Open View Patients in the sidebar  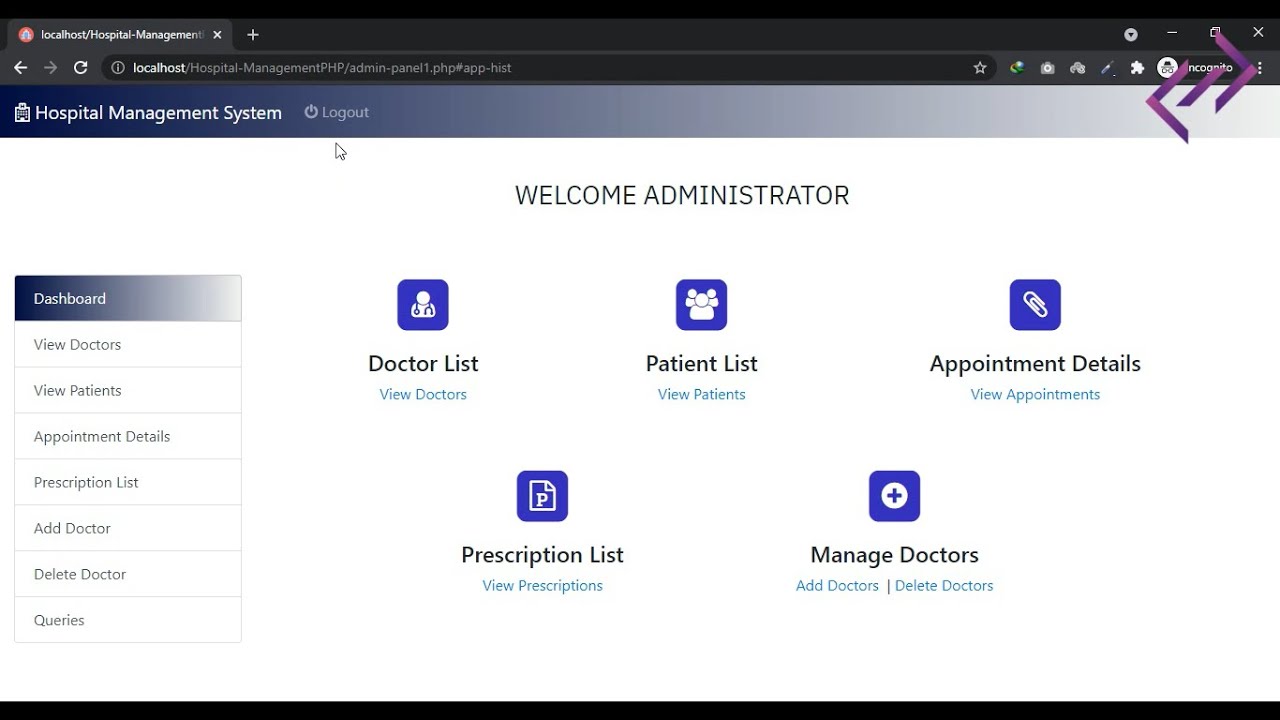[x=128, y=390]
